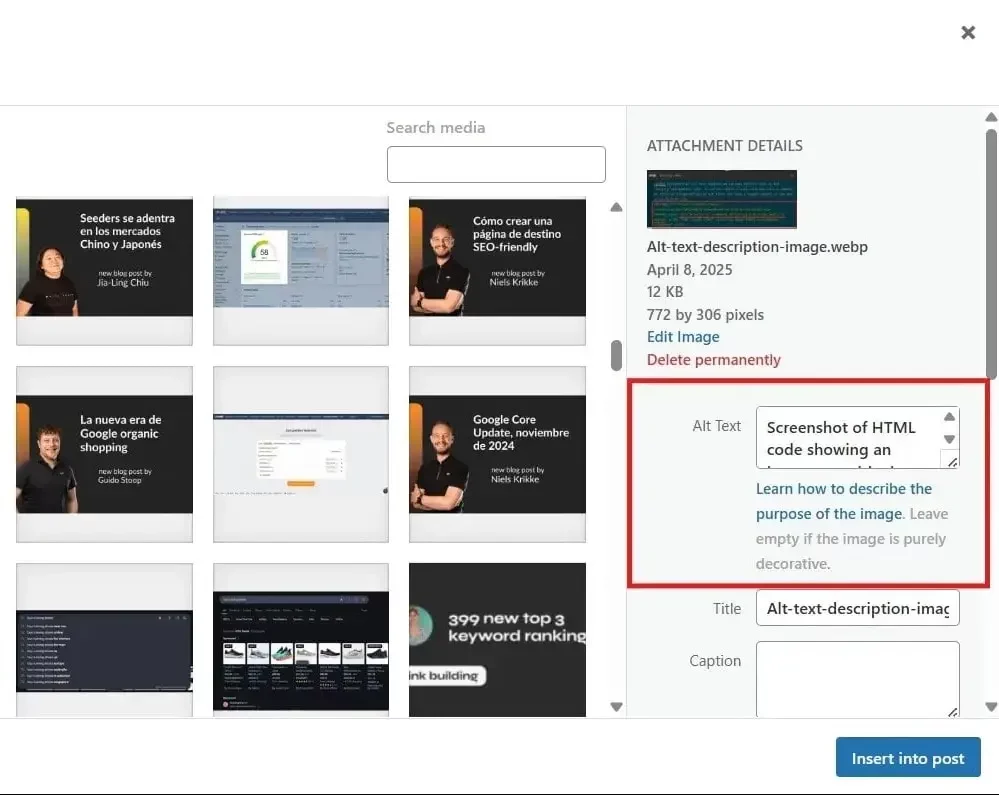Select the form screenshot with orange button

coord(301,454)
